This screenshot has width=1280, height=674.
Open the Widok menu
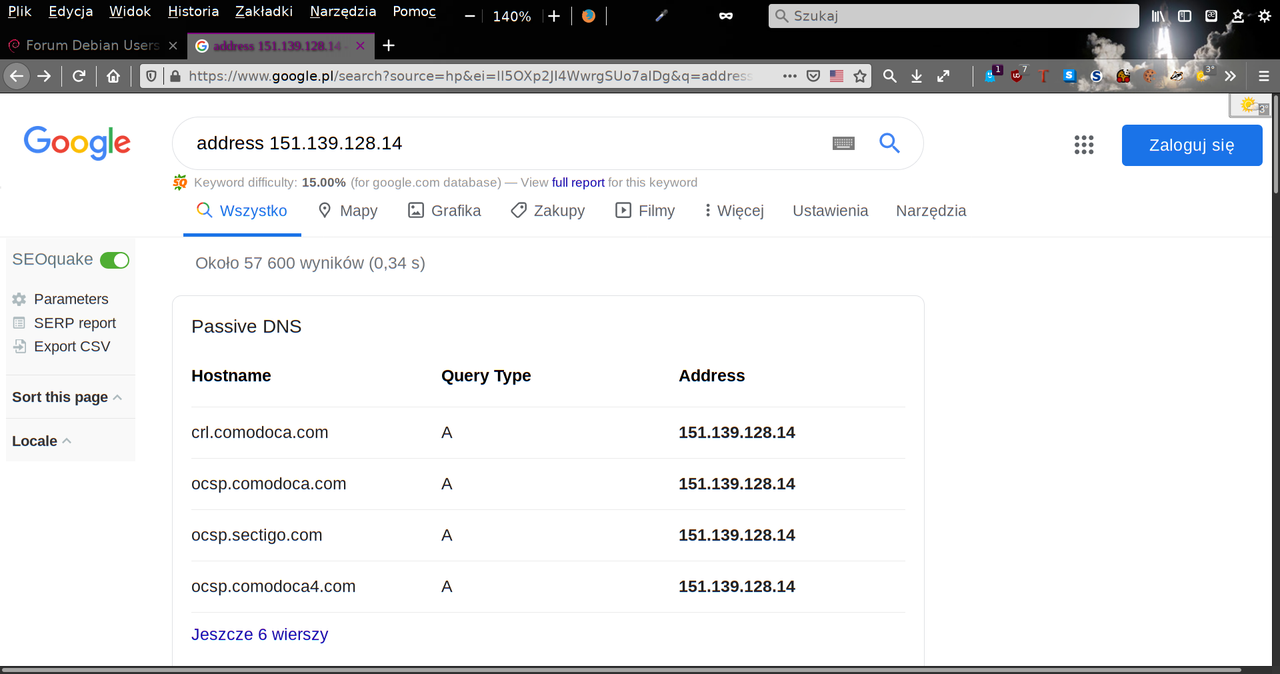point(130,12)
